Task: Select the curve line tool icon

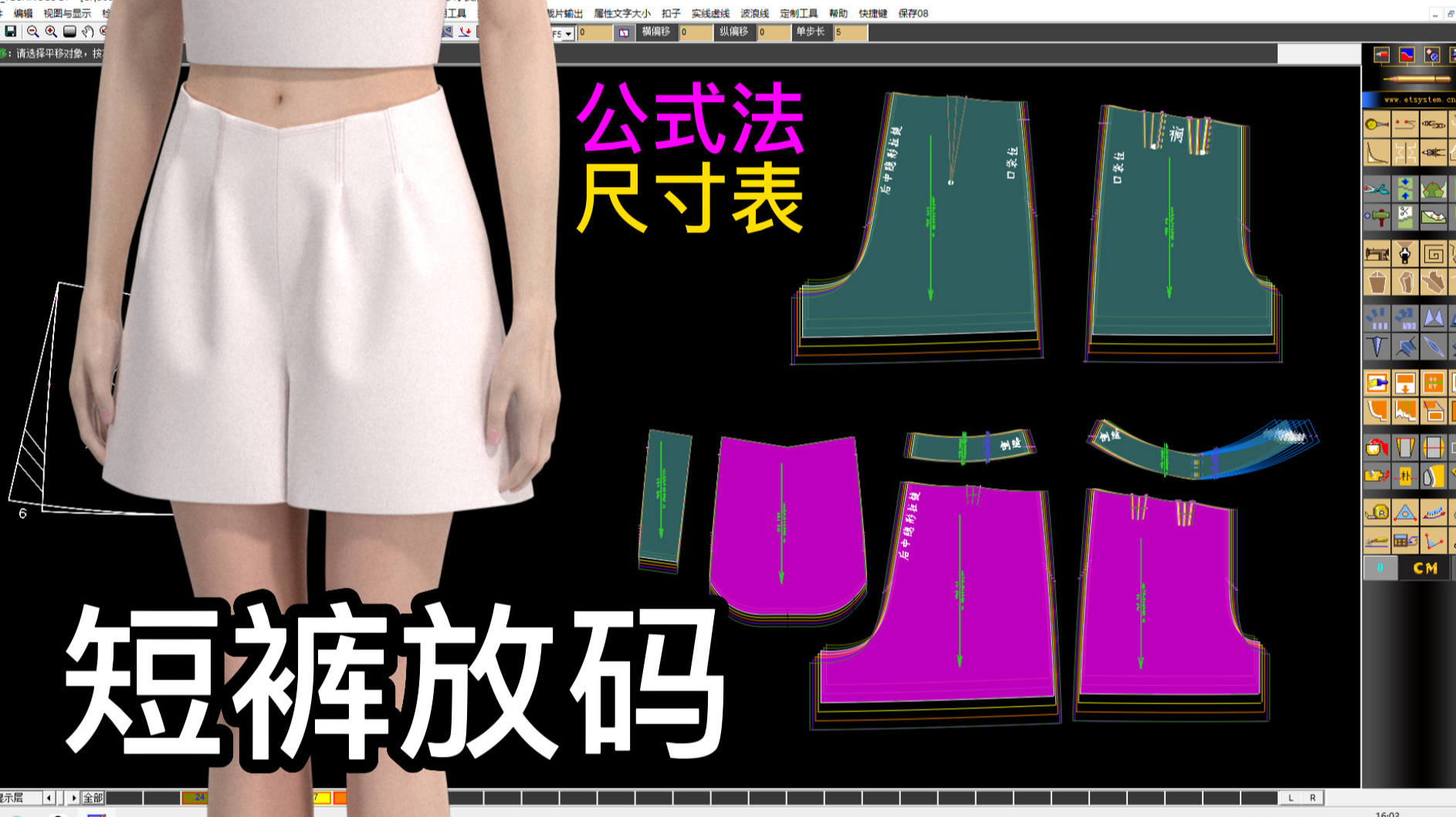Action: (1376, 153)
